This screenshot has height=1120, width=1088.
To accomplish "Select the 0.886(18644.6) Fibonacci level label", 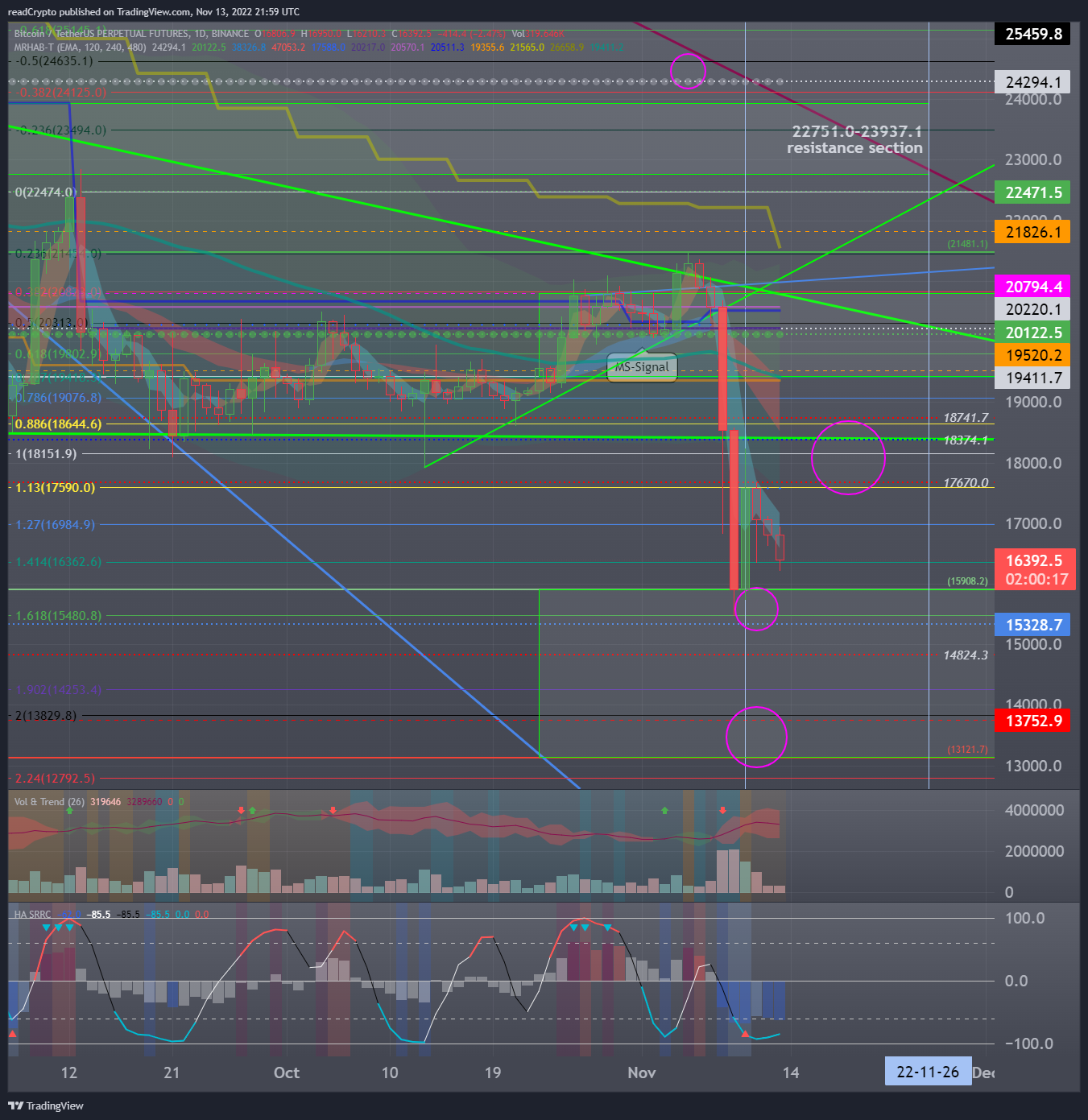I will 58,424.
